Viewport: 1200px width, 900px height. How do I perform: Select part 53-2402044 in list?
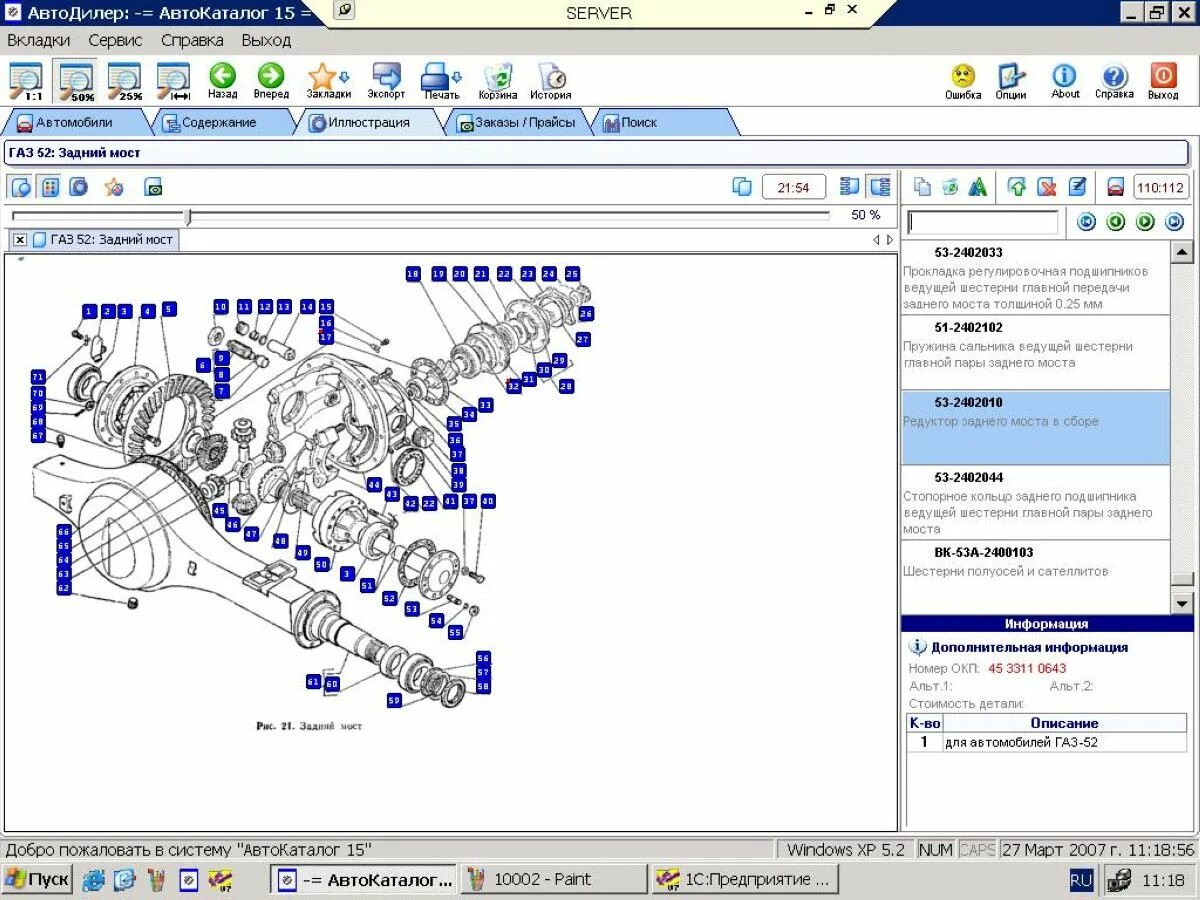click(x=1035, y=503)
